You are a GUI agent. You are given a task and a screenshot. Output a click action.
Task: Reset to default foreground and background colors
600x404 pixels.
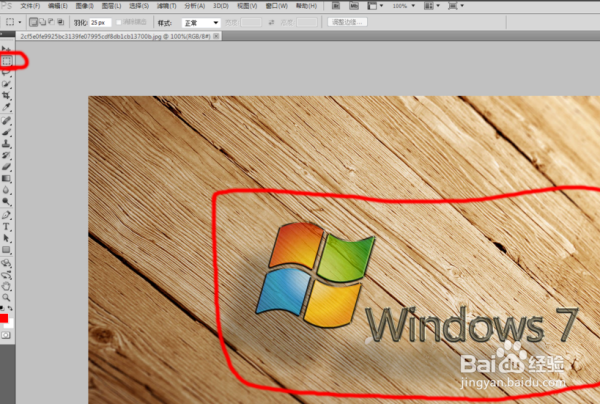click(x=2, y=308)
